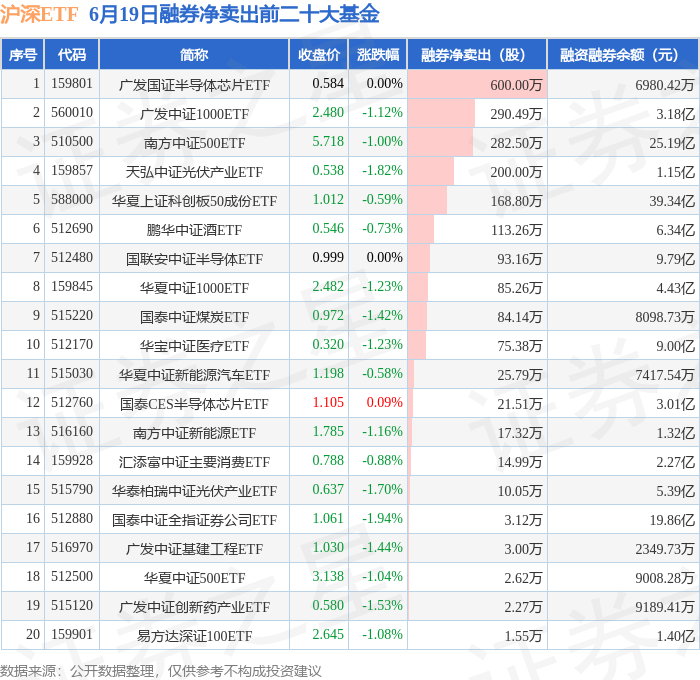The width and height of the screenshot is (700, 680).
Task: Click the closing price 5.718
Action: [x=328, y=142]
